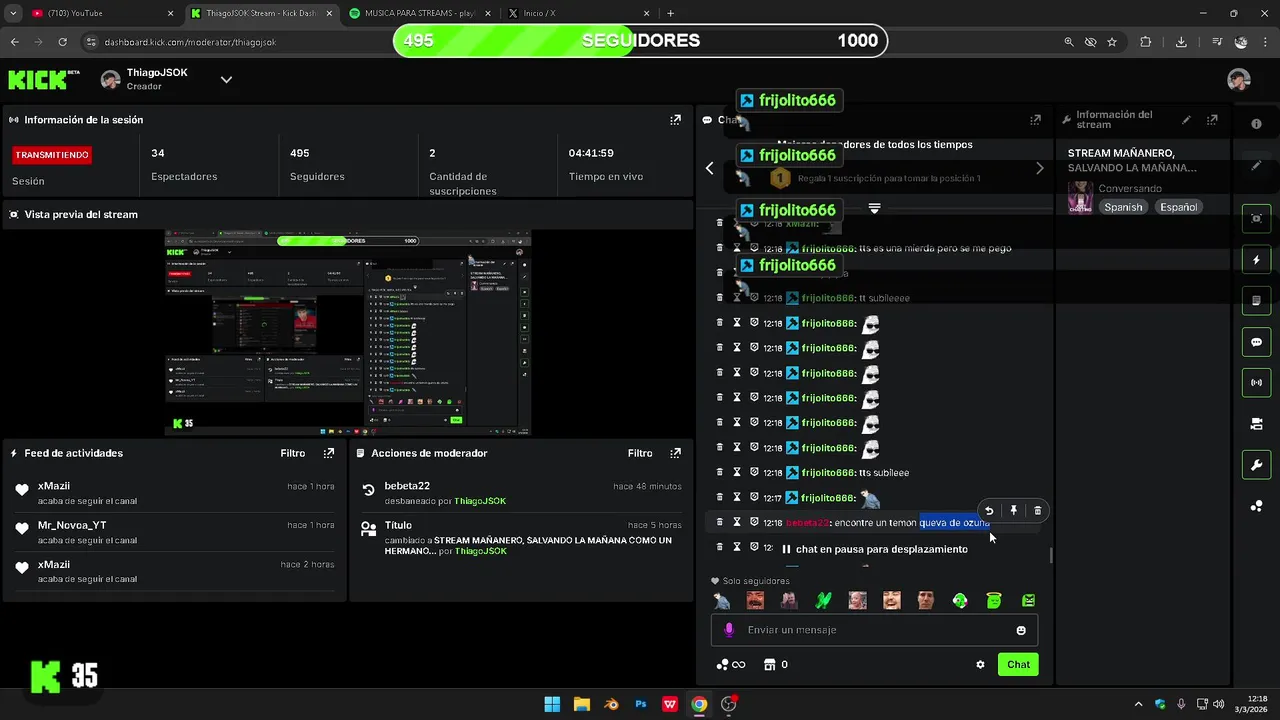Pin the bebeta22 message
Image resolution: width=1280 pixels, height=720 pixels.
pyautogui.click(x=1013, y=511)
